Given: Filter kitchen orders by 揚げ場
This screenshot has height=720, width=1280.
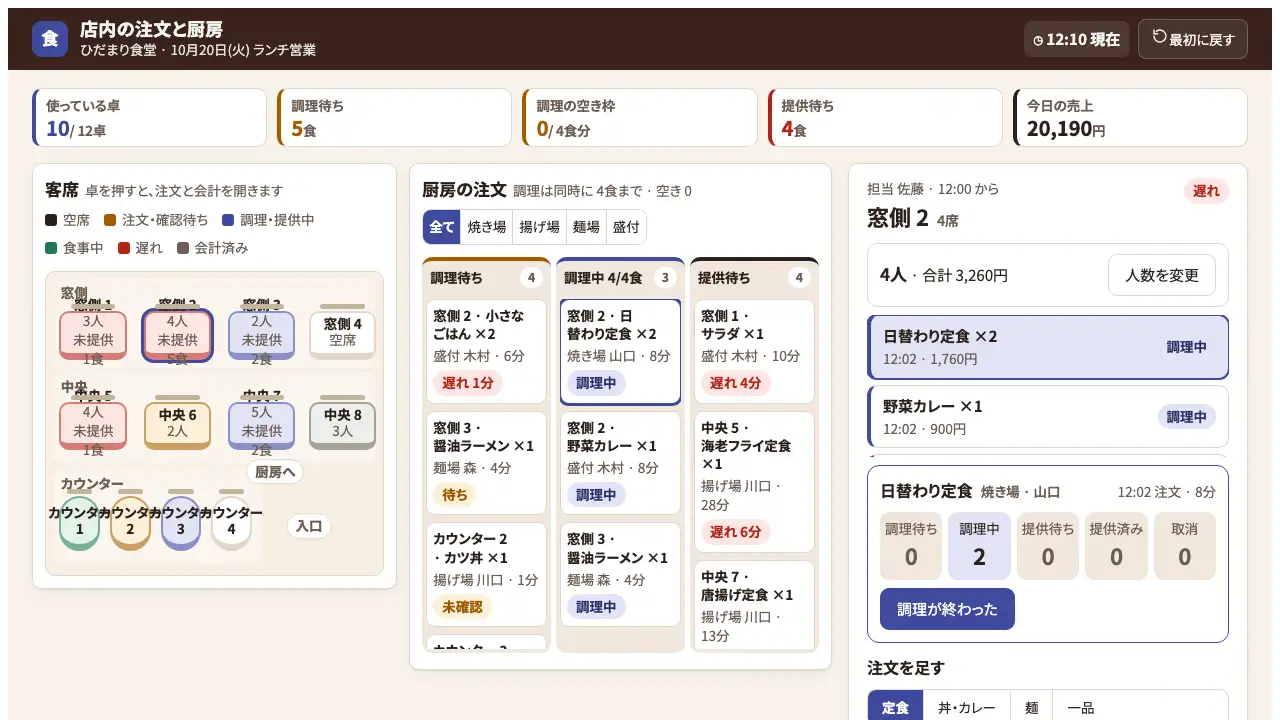Looking at the screenshot, I should 539,227.
